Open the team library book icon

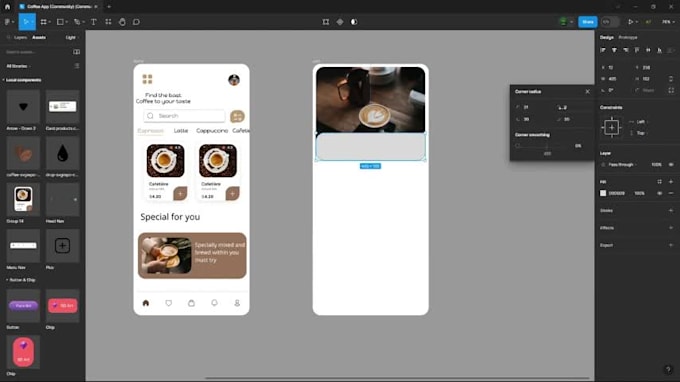tap(76, 52)
